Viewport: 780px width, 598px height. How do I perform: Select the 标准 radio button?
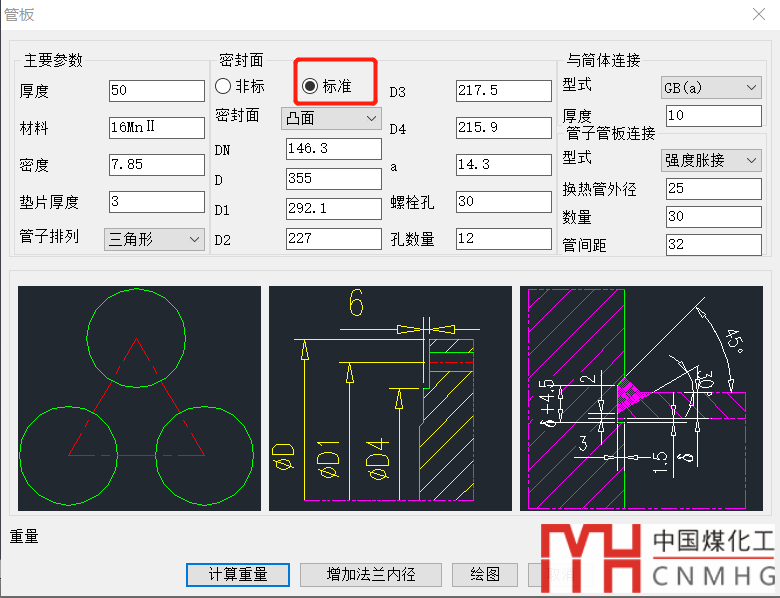310,87
